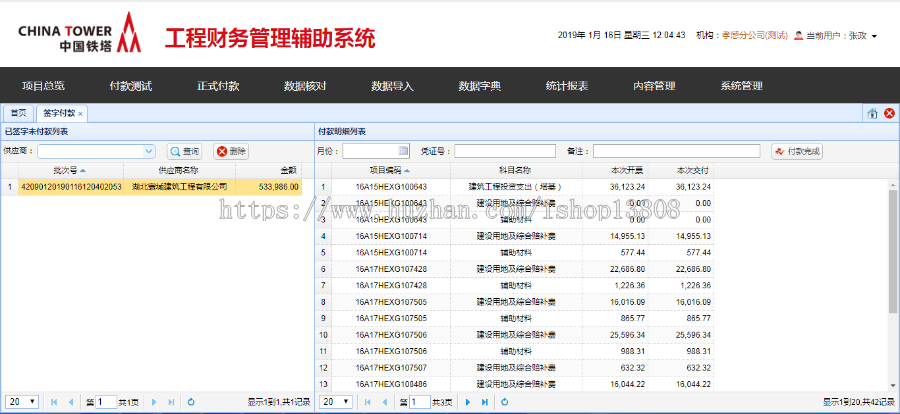Select row 13 project 16A17HEXG108486

(391, 384)
